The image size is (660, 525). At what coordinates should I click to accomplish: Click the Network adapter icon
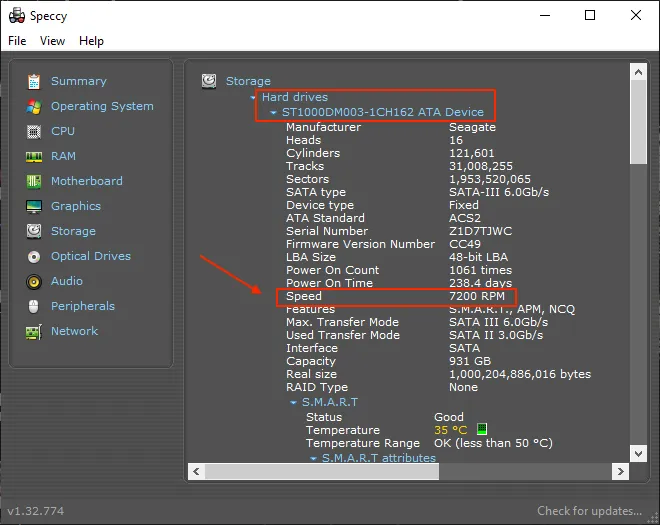(x=34, y=331)
